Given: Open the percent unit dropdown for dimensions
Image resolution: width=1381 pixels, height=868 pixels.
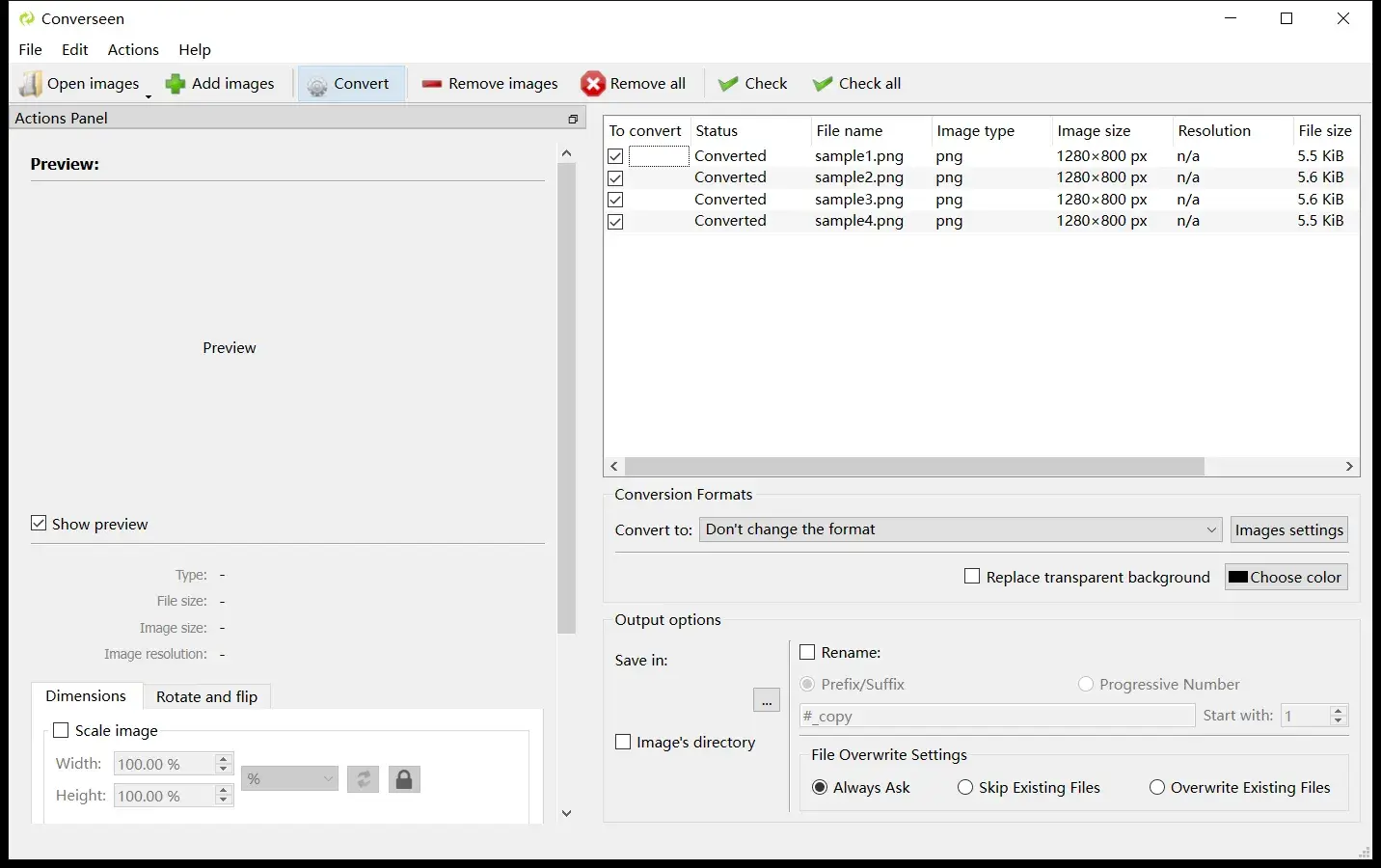Looking at the screenshot, I should [289, 778].
